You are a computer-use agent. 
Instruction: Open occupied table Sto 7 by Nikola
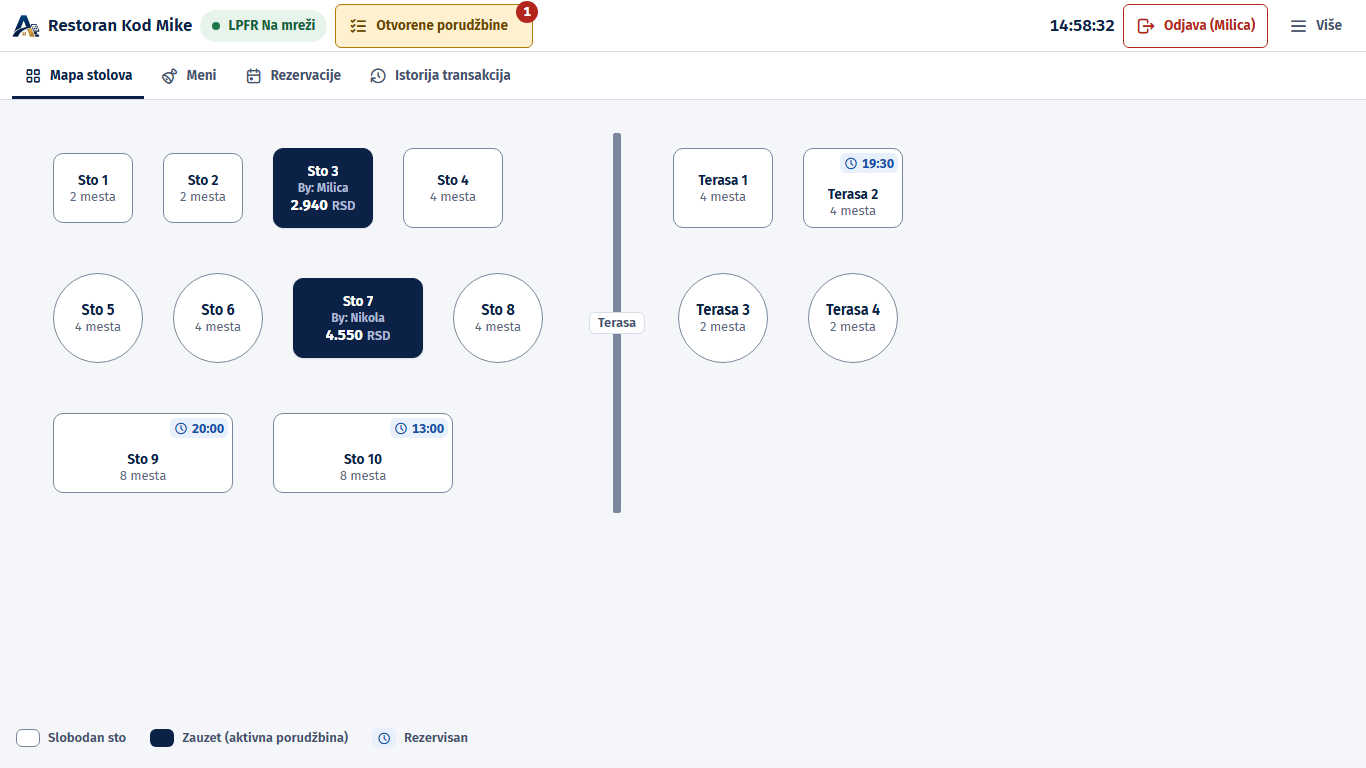point(358,318)
